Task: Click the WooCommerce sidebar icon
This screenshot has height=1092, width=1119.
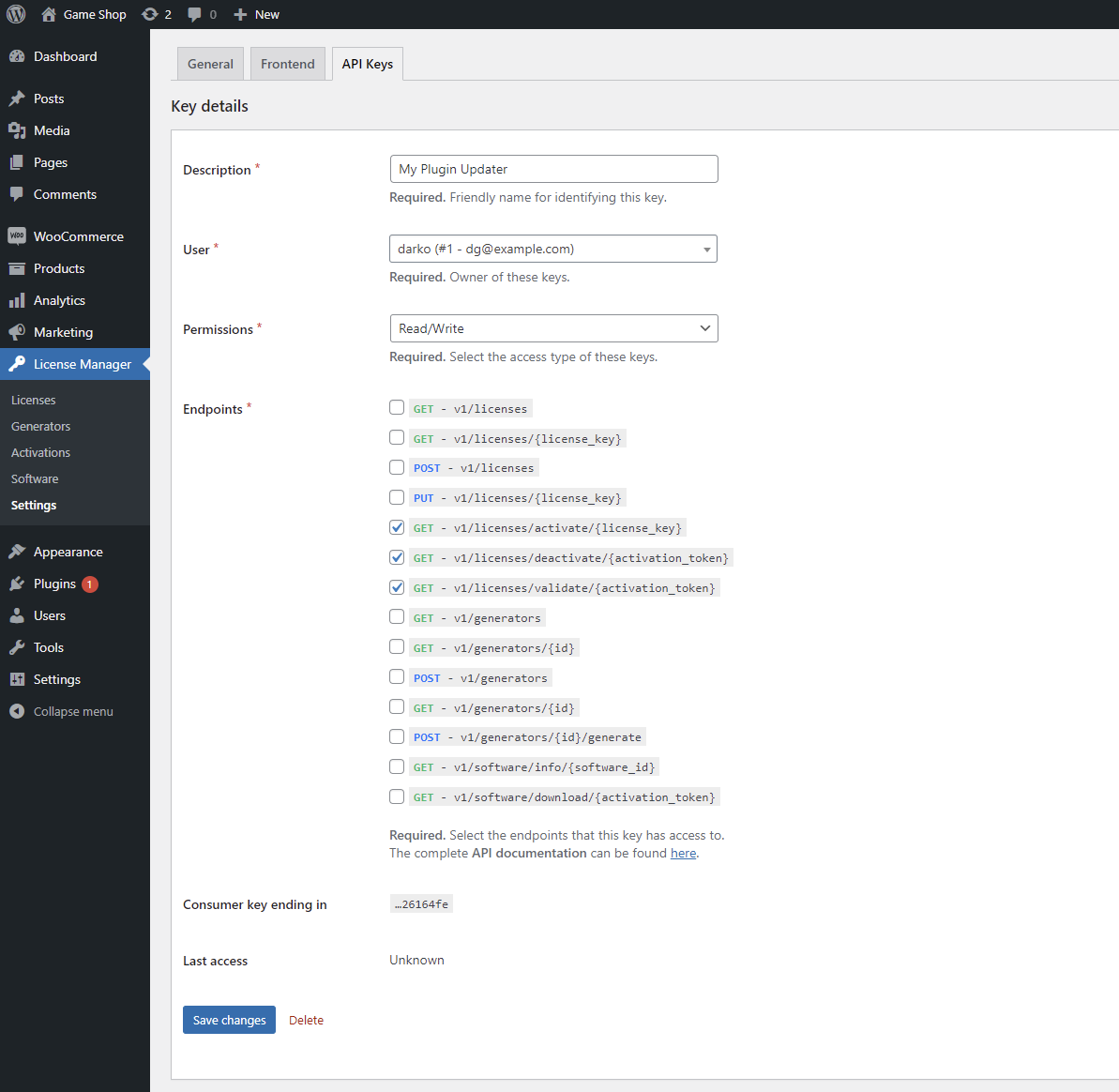Action: click(x=17, y=236)
